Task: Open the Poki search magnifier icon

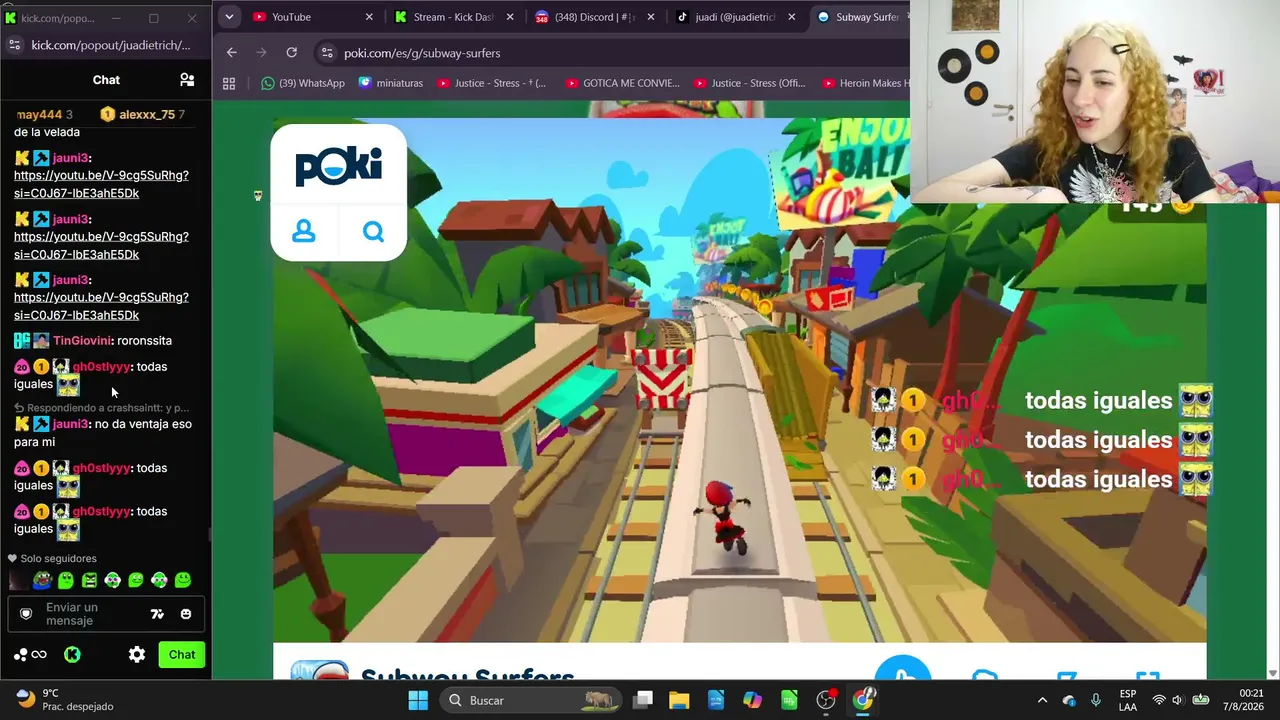Action: (x=373, y=232)
